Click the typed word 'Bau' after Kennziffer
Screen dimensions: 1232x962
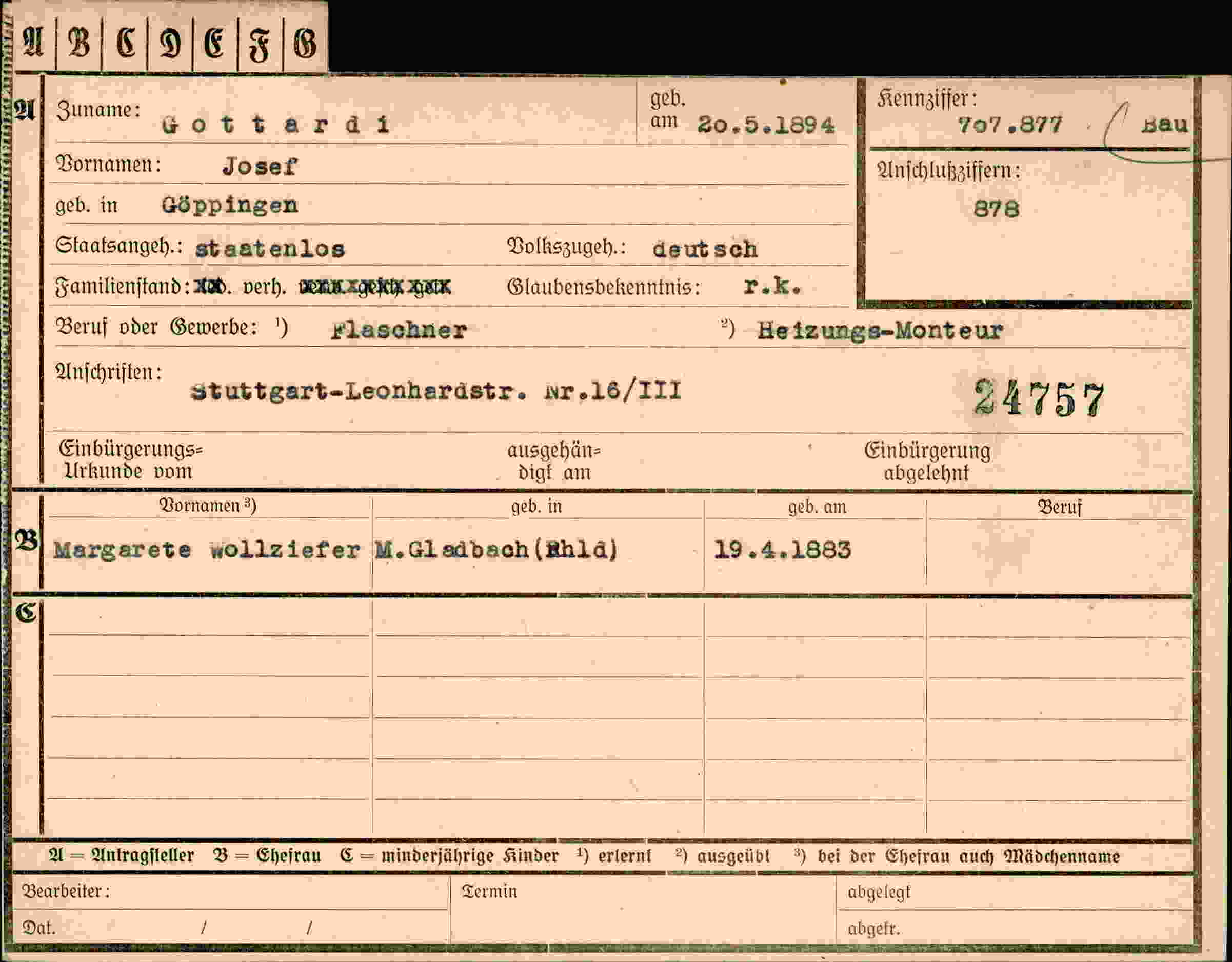[x=1165, y=125]
